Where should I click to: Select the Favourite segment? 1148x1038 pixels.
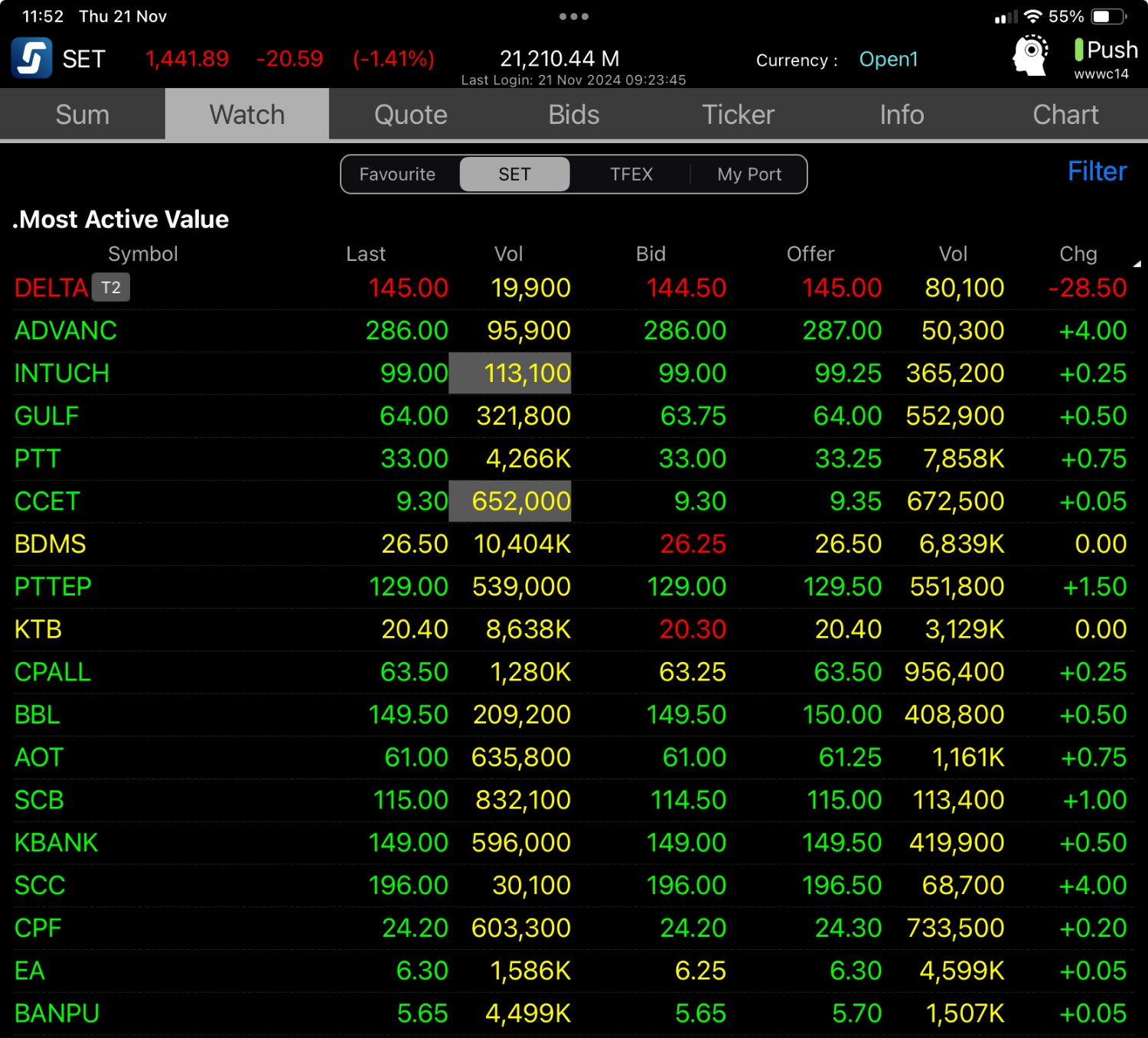tap(398, 175)
